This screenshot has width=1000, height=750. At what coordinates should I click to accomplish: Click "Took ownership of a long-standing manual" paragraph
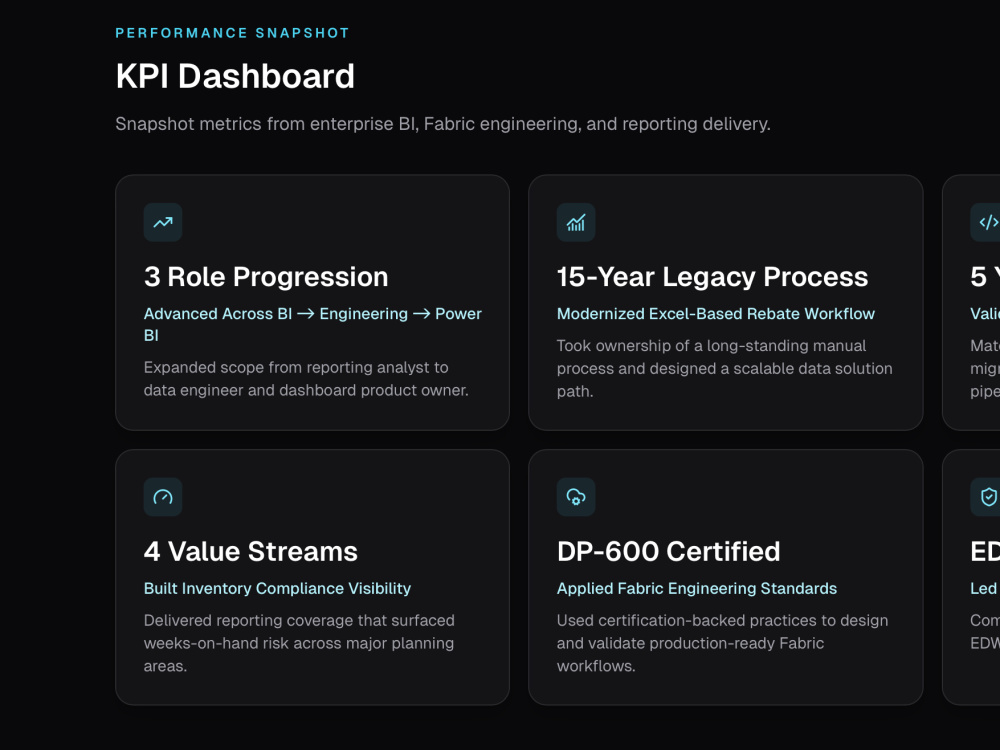724,369
